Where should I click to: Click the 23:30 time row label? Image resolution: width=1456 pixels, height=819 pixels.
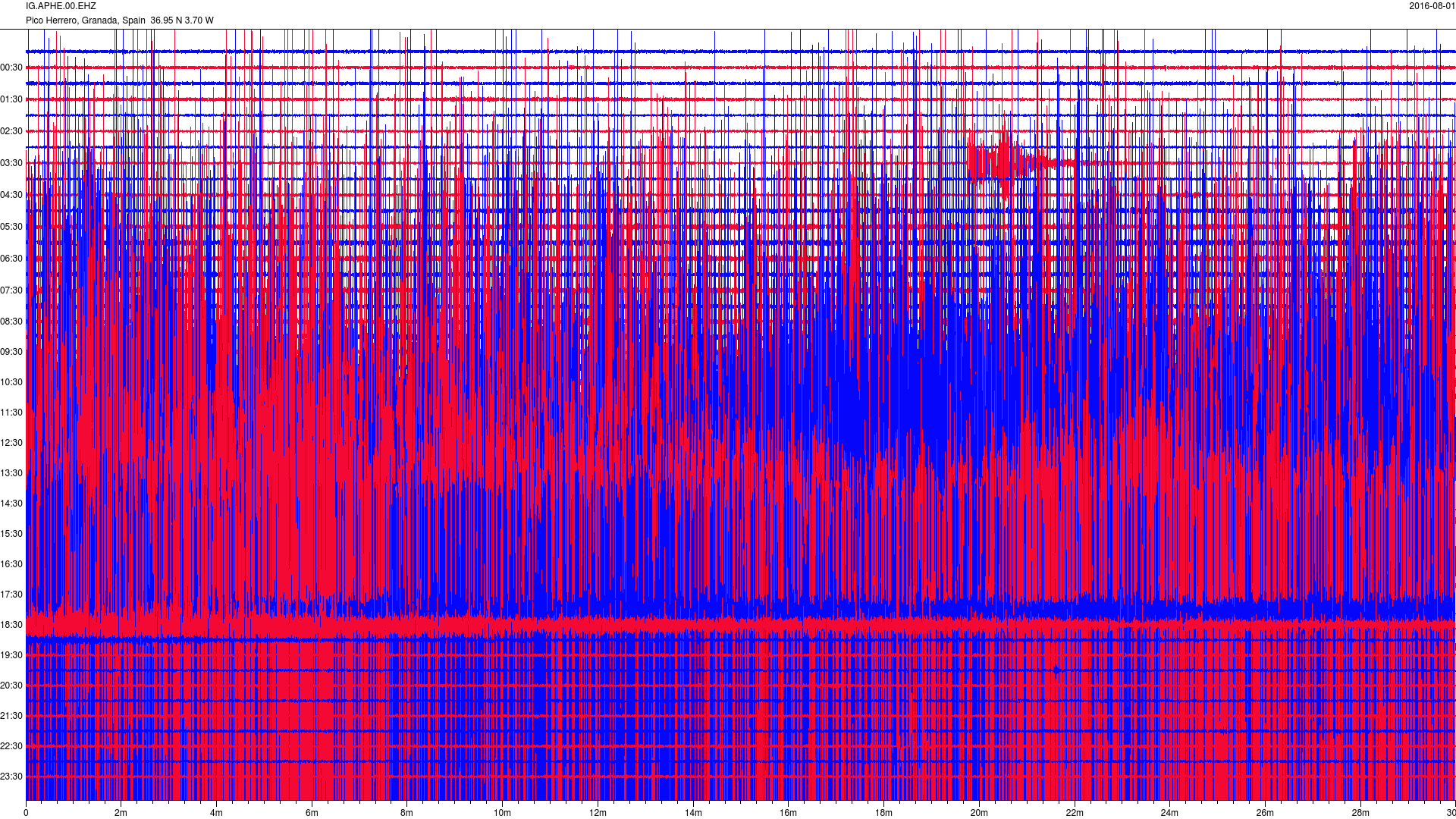point(11,777)
